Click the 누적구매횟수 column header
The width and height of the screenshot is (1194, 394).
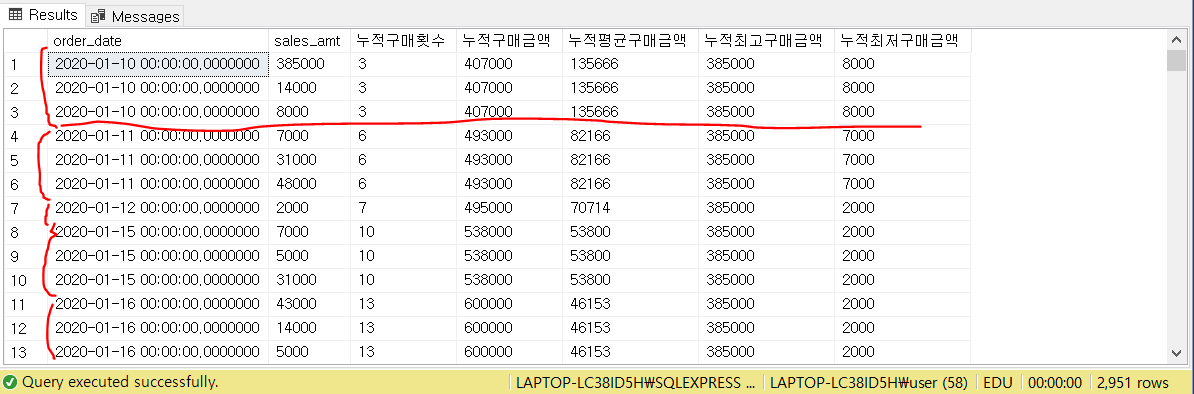point(404,40)
